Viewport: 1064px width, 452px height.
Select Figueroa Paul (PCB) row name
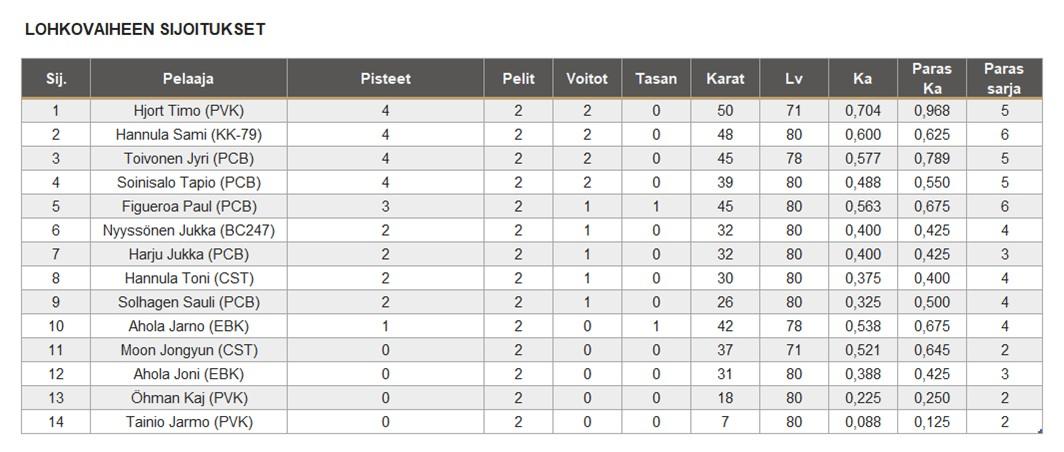coord(188,207)
